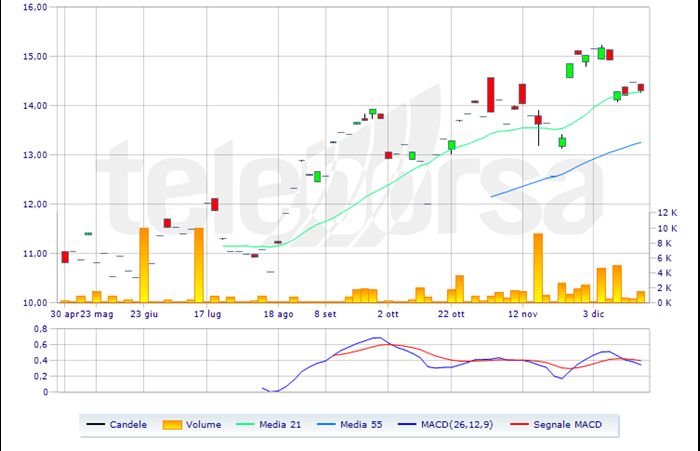Click the red candle above 30 apr
This screenshot has width=700, height=451.
[65, 257]
